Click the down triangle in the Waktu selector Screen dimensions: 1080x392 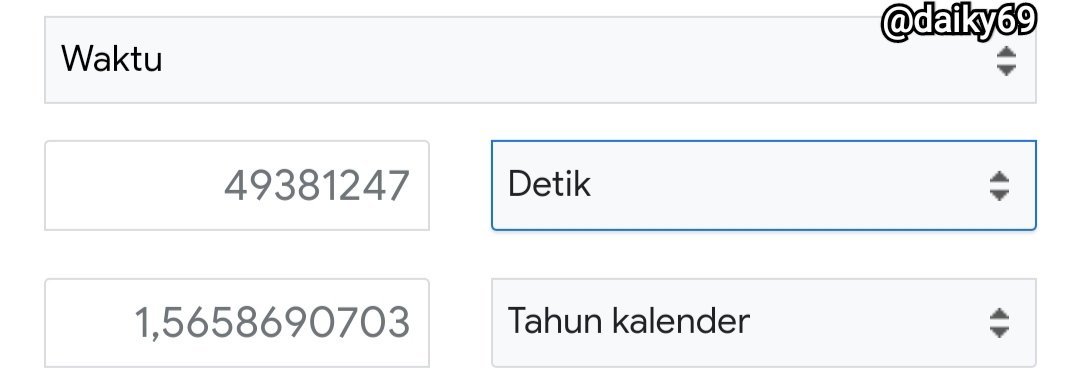[x=1006, y=70]
